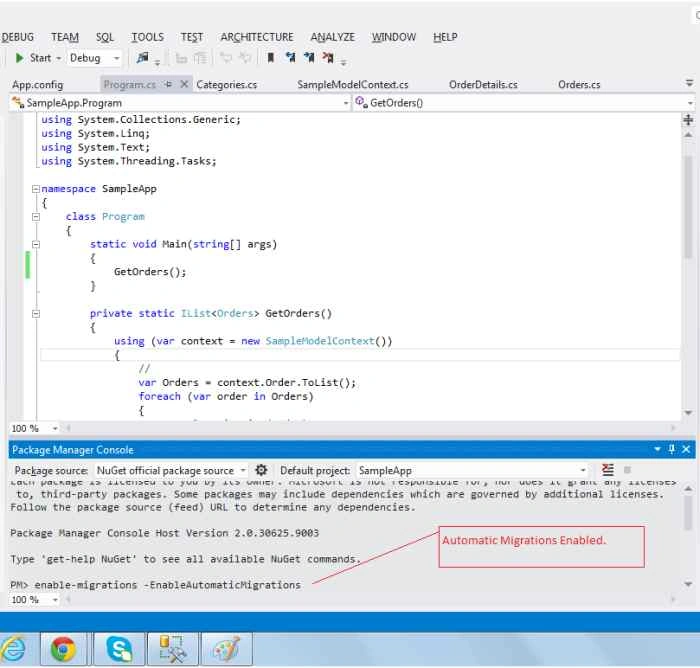Image resolution: width=700 pixels, height=668 pixels.
Task: Click the grey stop command icon in console
Action: 627,470
